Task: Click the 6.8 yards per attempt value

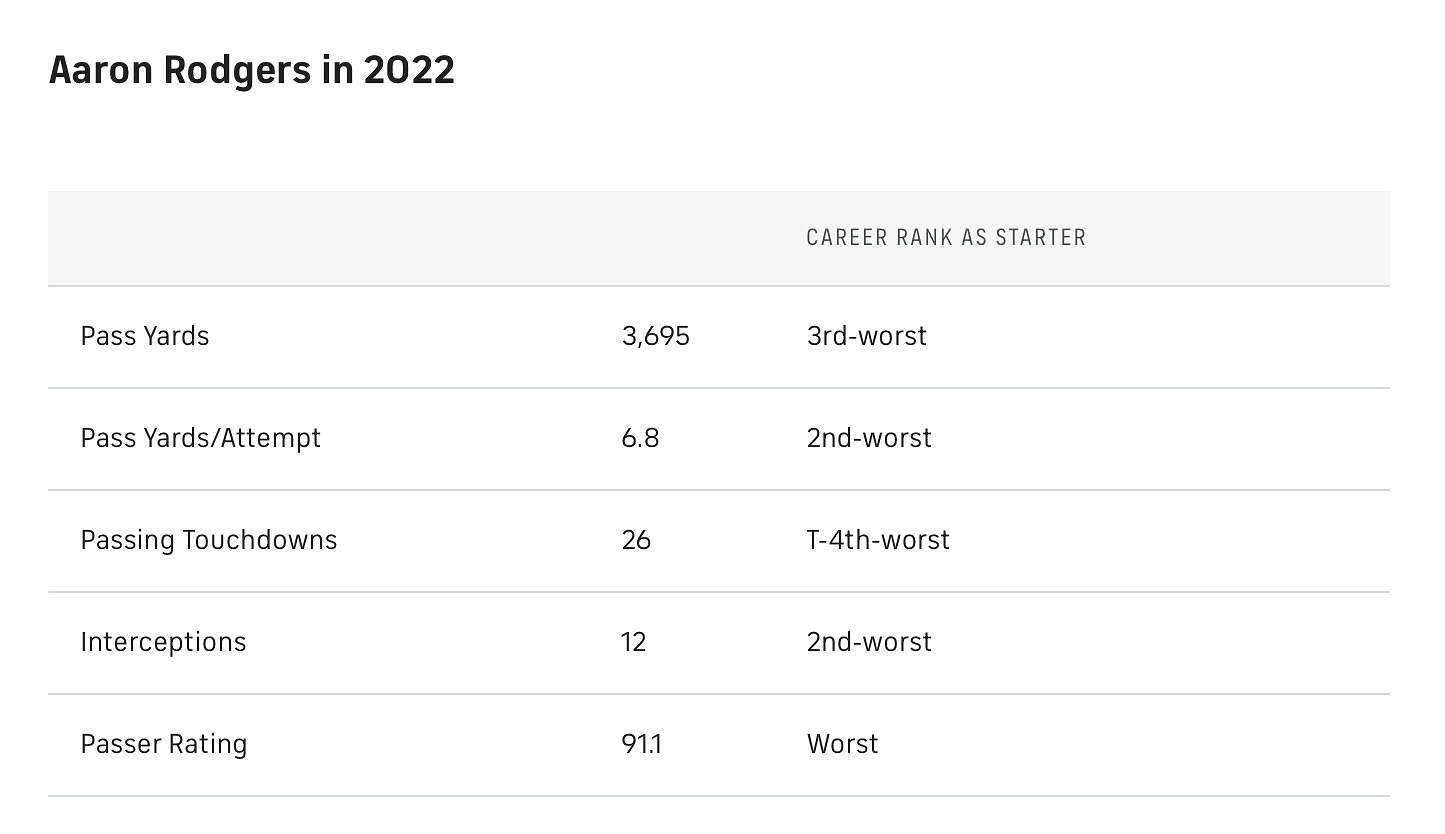Action: pos(640,438)
